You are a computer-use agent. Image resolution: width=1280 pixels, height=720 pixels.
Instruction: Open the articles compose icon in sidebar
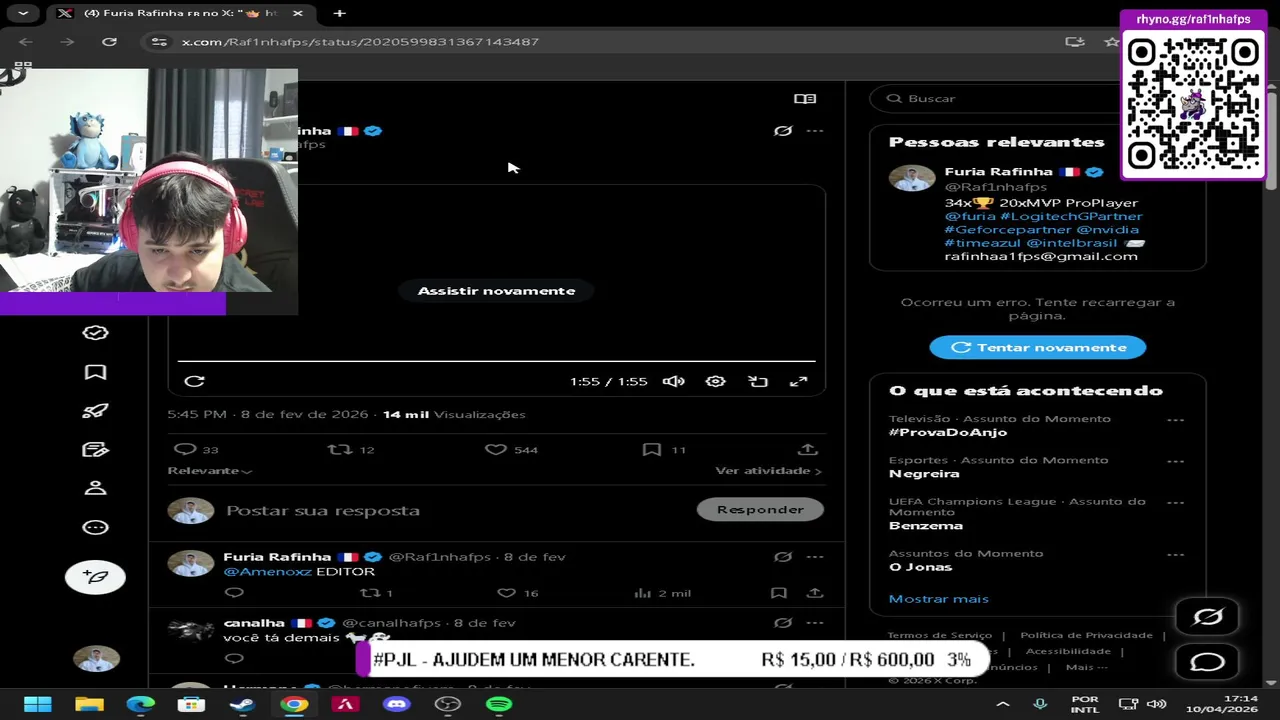point(95,450)
